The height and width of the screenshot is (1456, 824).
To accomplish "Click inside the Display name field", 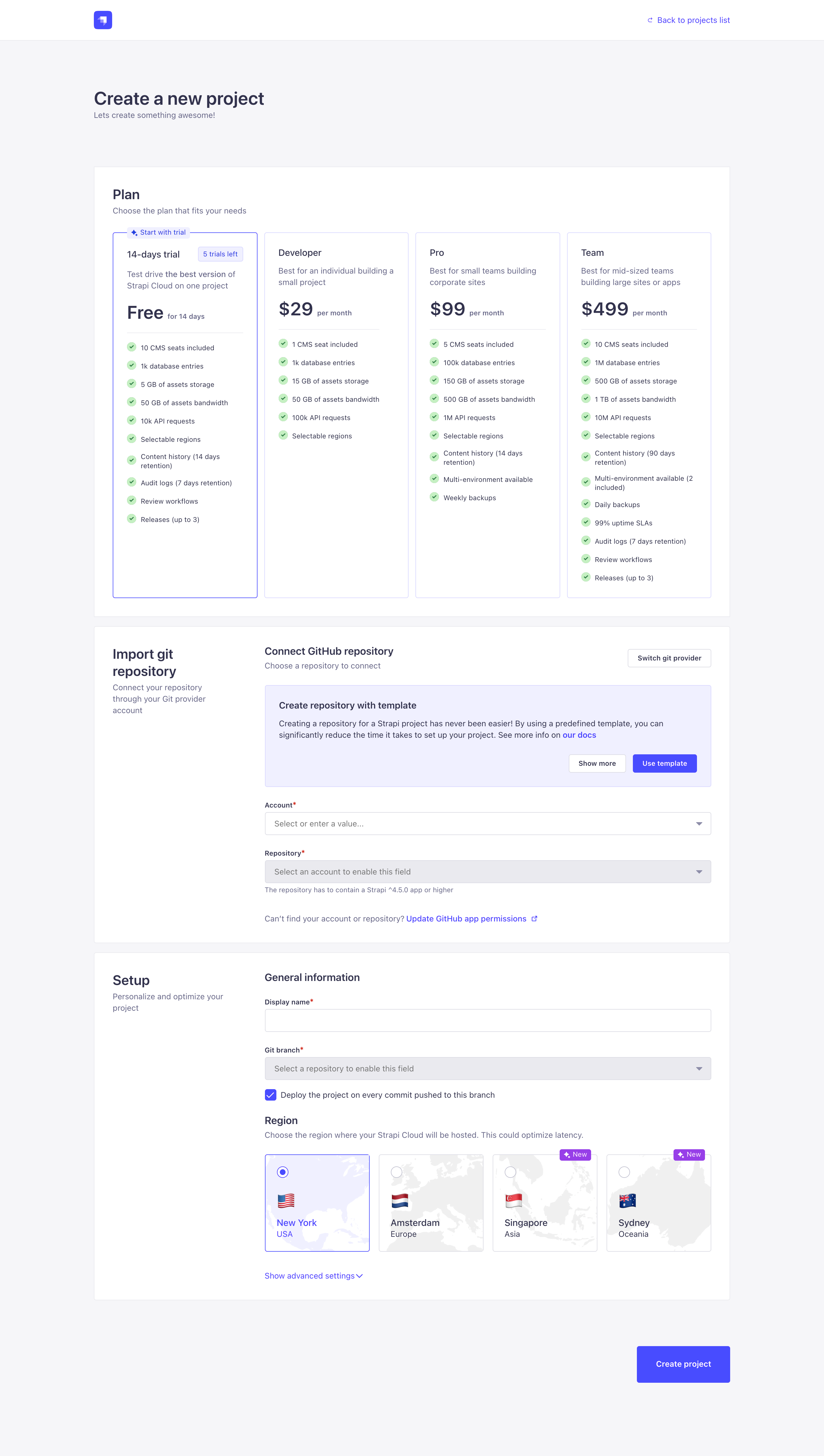I will (x=487, y=1020).
